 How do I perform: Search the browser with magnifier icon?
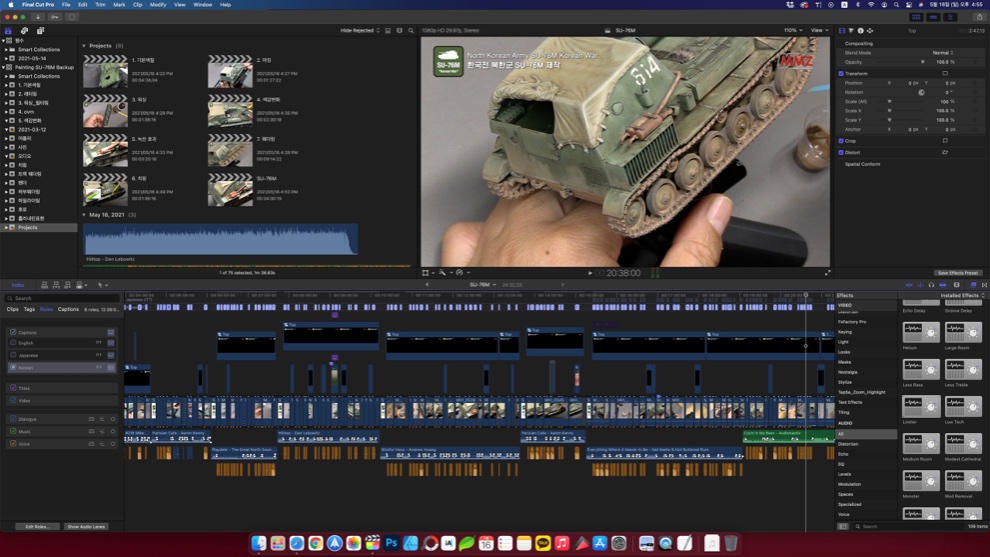[411, 31]
